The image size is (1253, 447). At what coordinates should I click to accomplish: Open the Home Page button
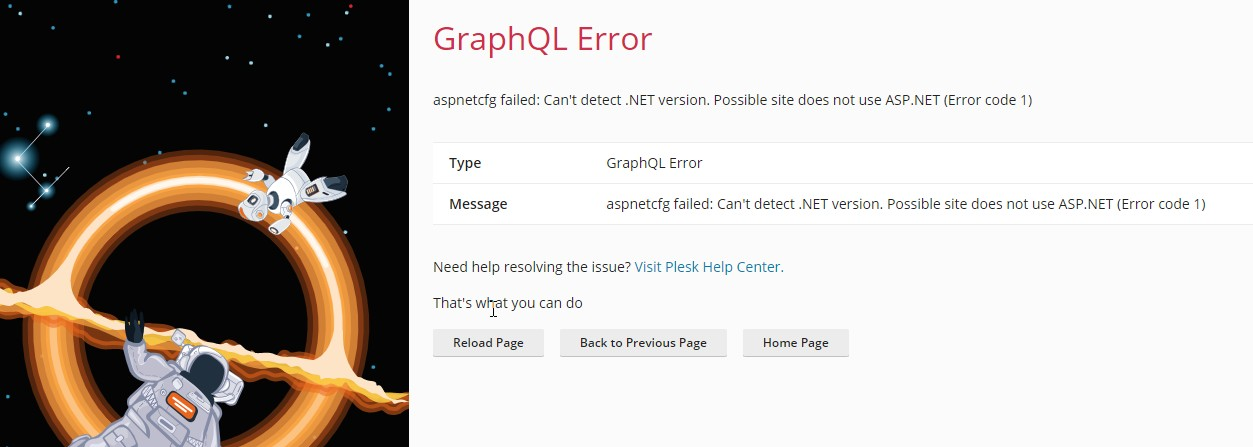(795, 343)
